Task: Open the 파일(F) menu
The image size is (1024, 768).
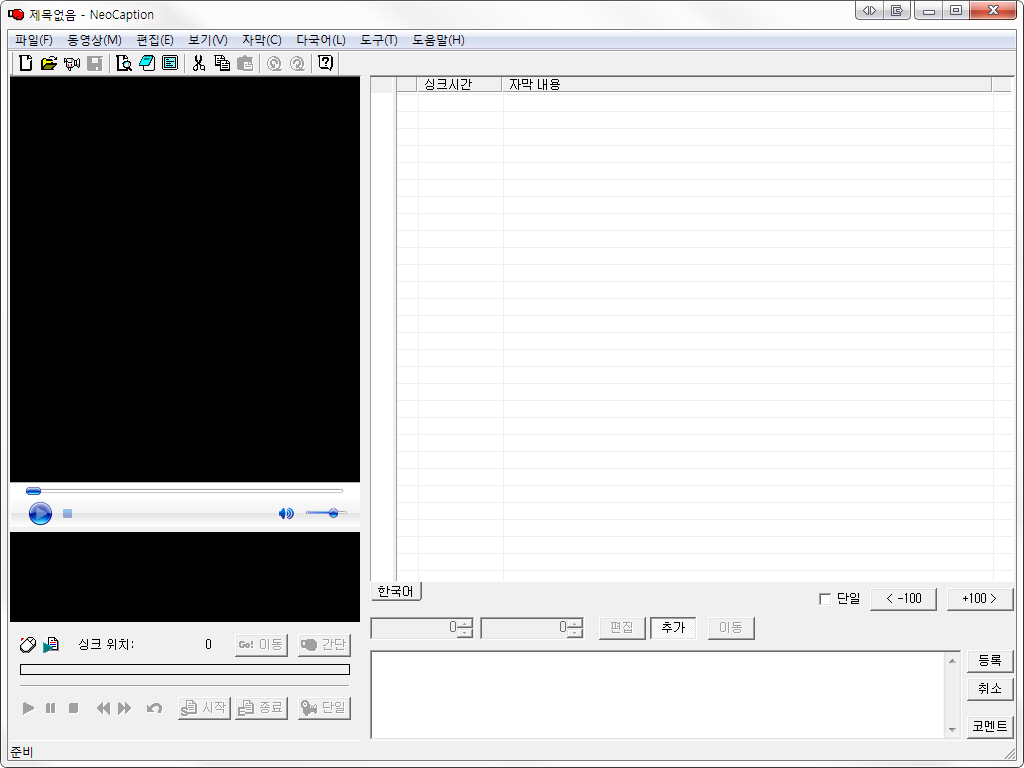Action: [x=34, y=40]
